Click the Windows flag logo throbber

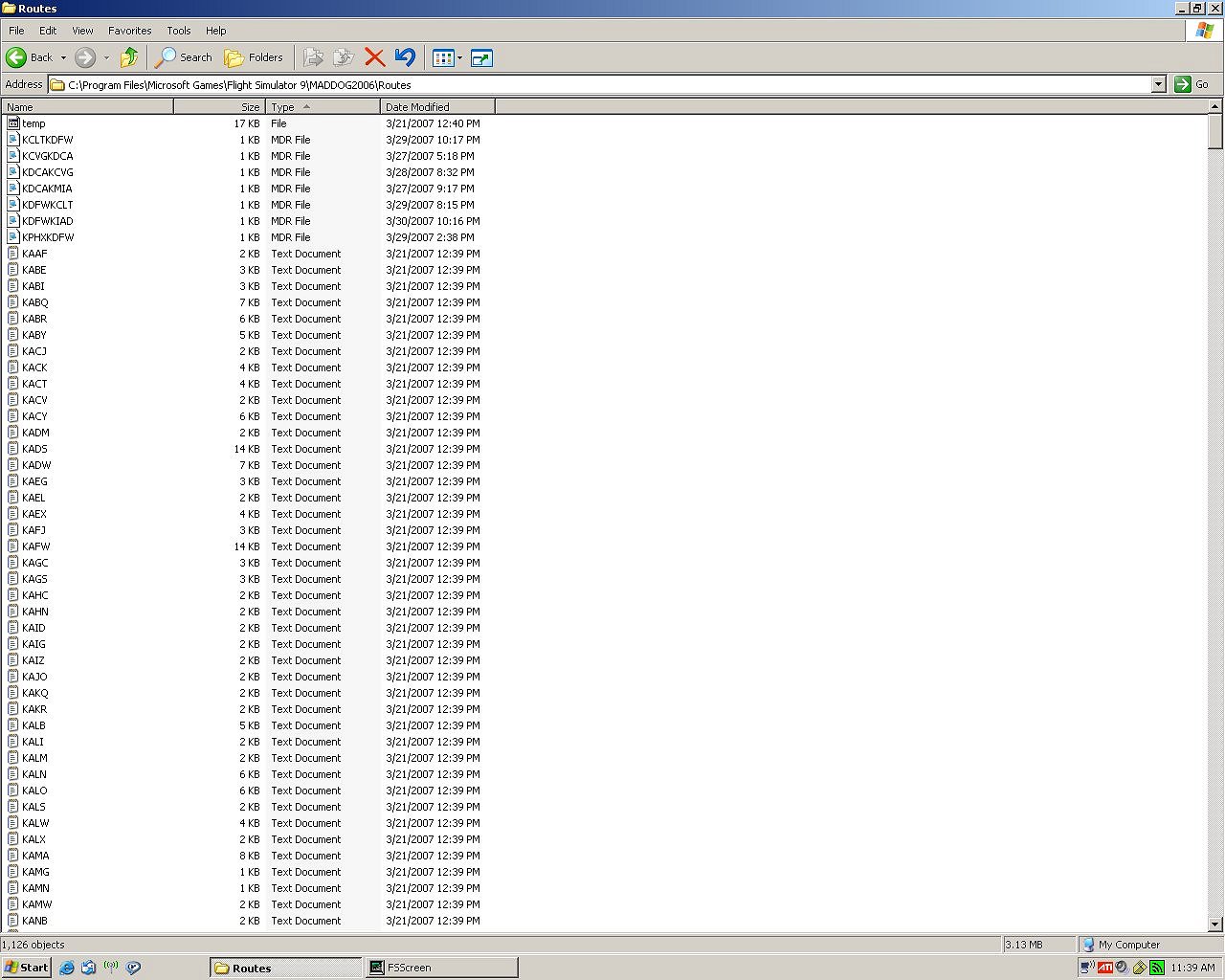point(1204,31)
